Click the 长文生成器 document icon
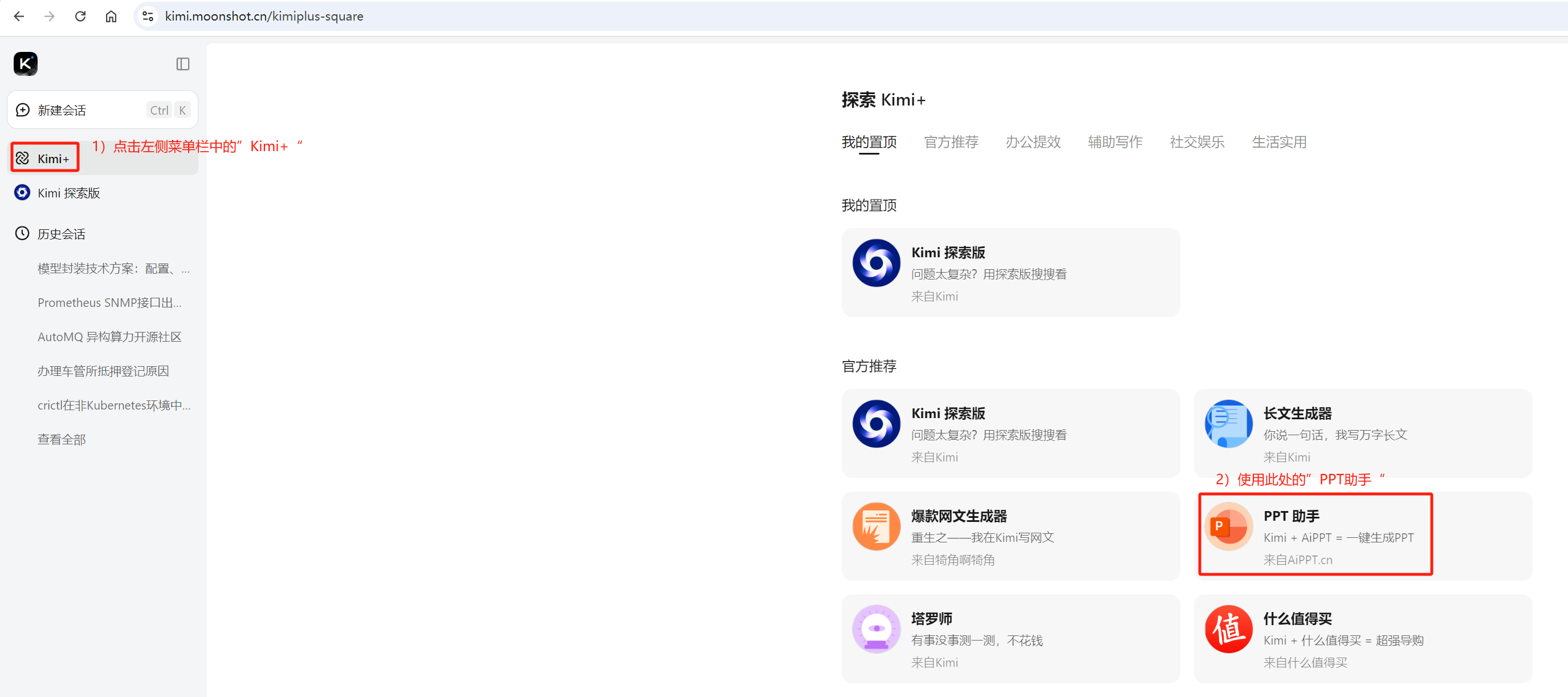1568x697 pixels. tap(1228, 423)
